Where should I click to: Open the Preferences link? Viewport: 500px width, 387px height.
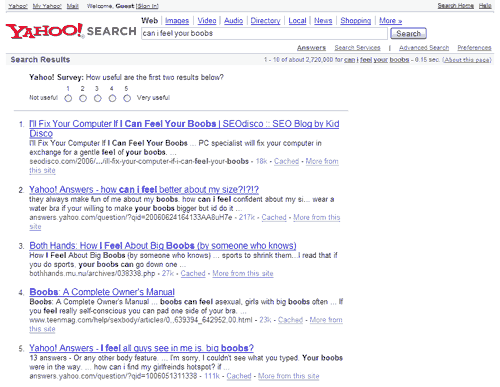(474, 48)
